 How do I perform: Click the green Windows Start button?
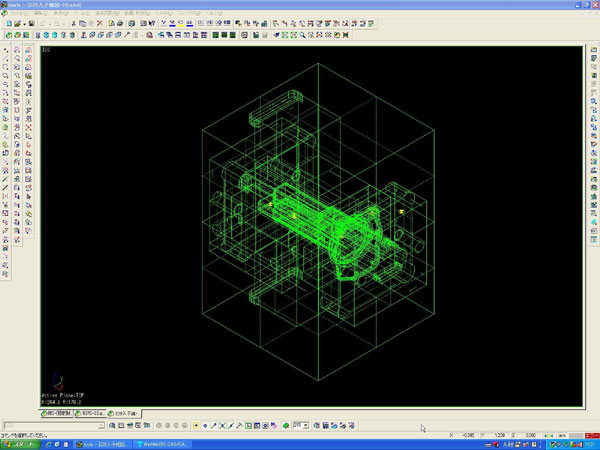(16, 443)
